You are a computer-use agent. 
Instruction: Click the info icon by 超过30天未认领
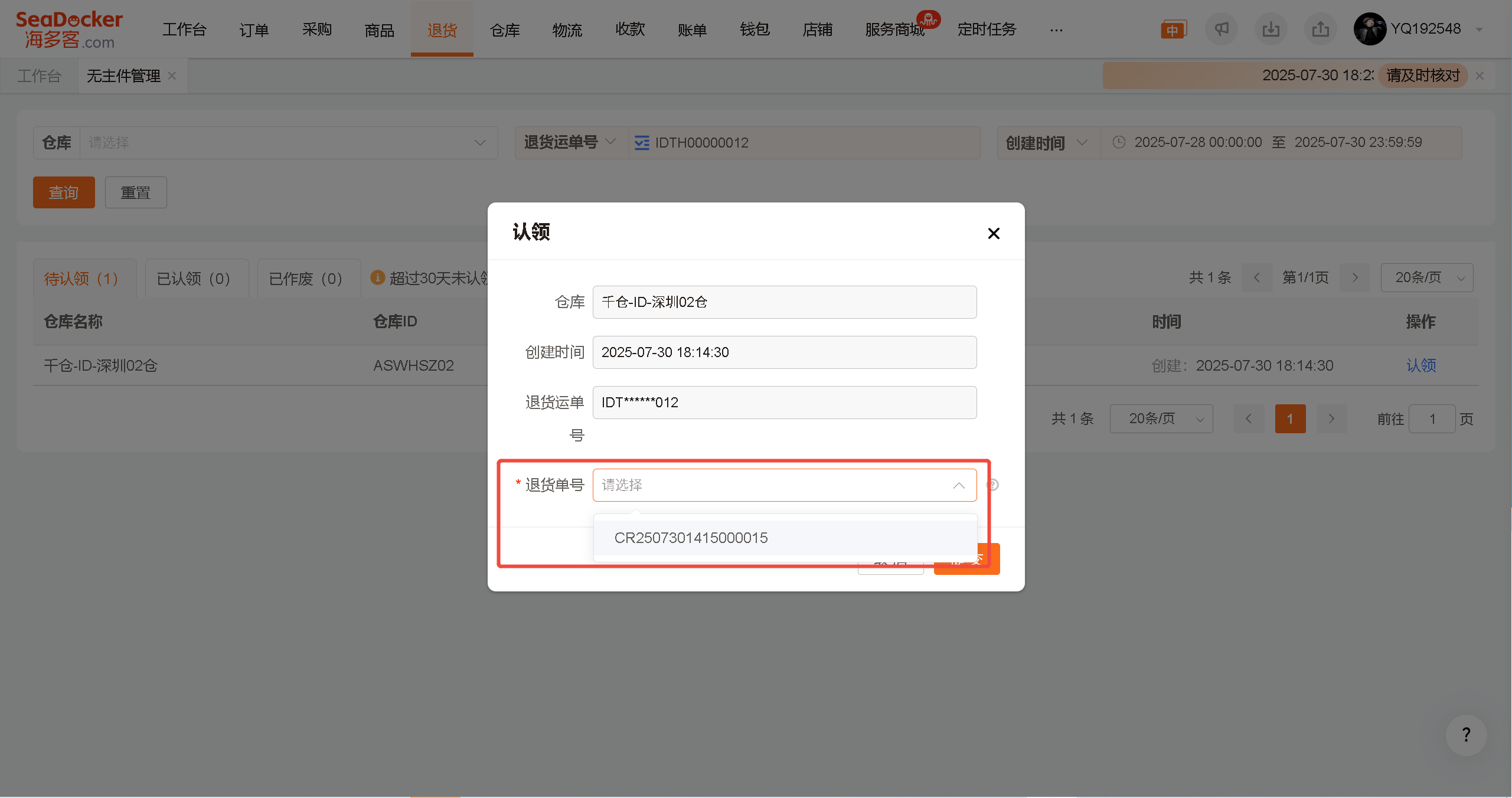(378, 277)
